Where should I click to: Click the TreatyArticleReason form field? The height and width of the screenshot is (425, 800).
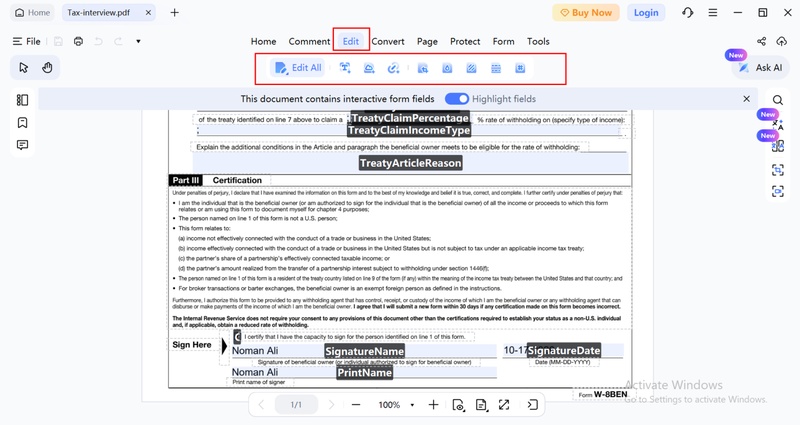(x=411, y=163)
